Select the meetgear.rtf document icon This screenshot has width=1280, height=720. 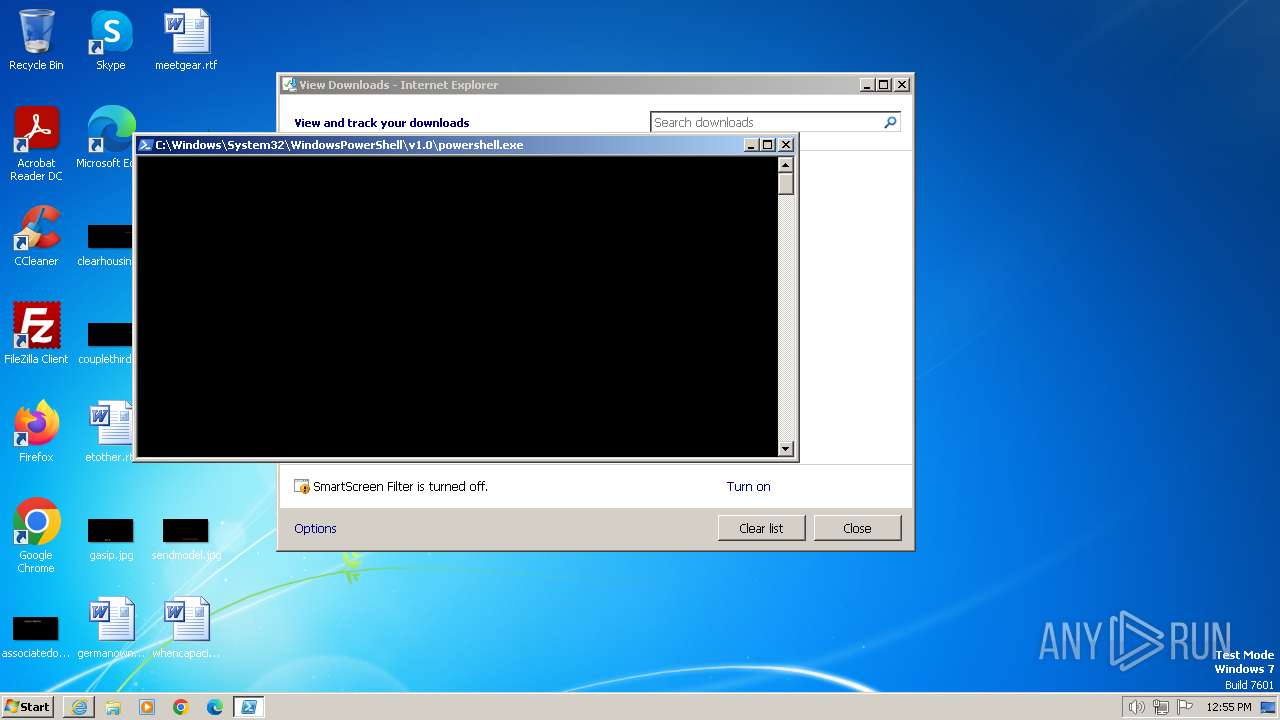pos(186,40)
